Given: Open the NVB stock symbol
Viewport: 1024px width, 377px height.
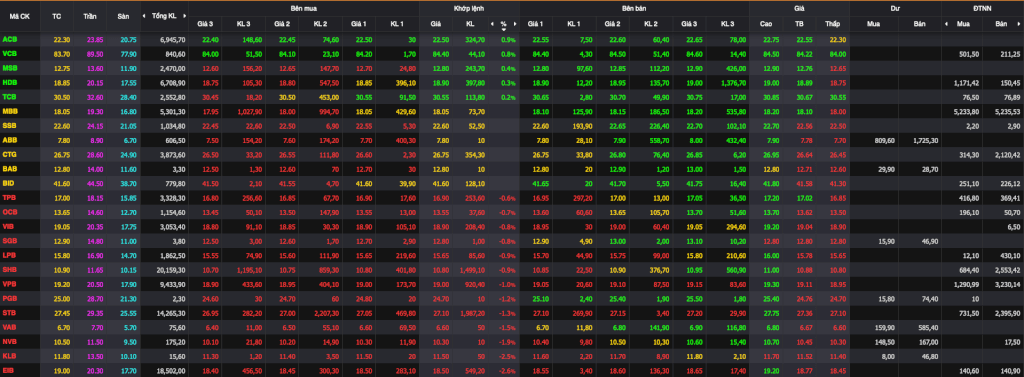Looking at the screenshot, I should point(10,341).
